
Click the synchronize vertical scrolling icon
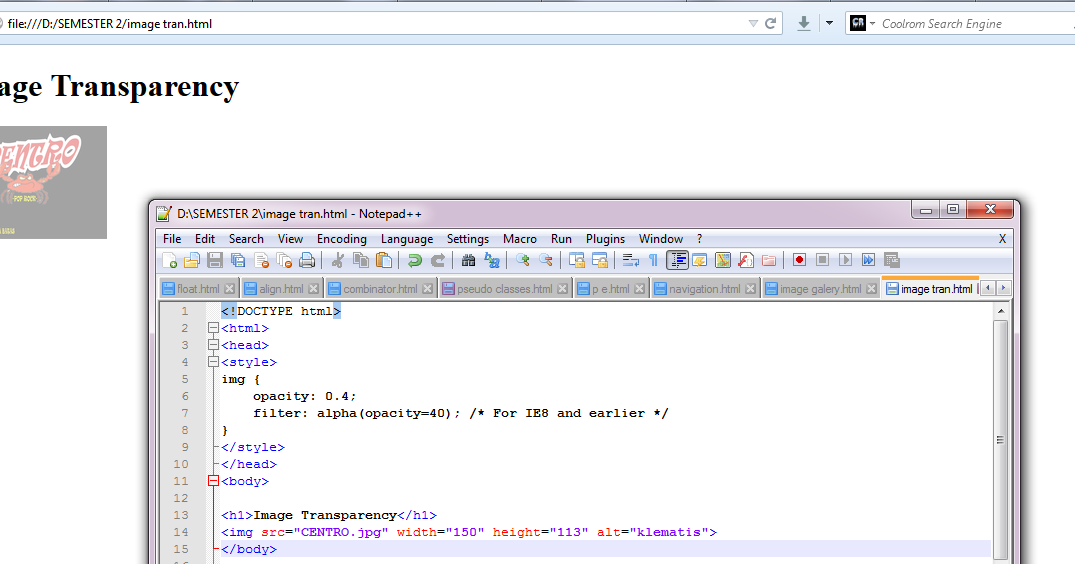click(x=577, y=260)
